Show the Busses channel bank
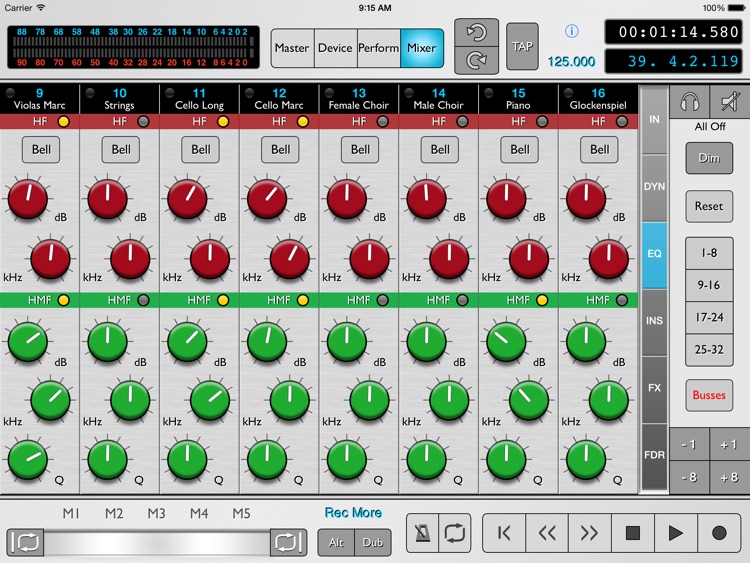 coord(708,395)
